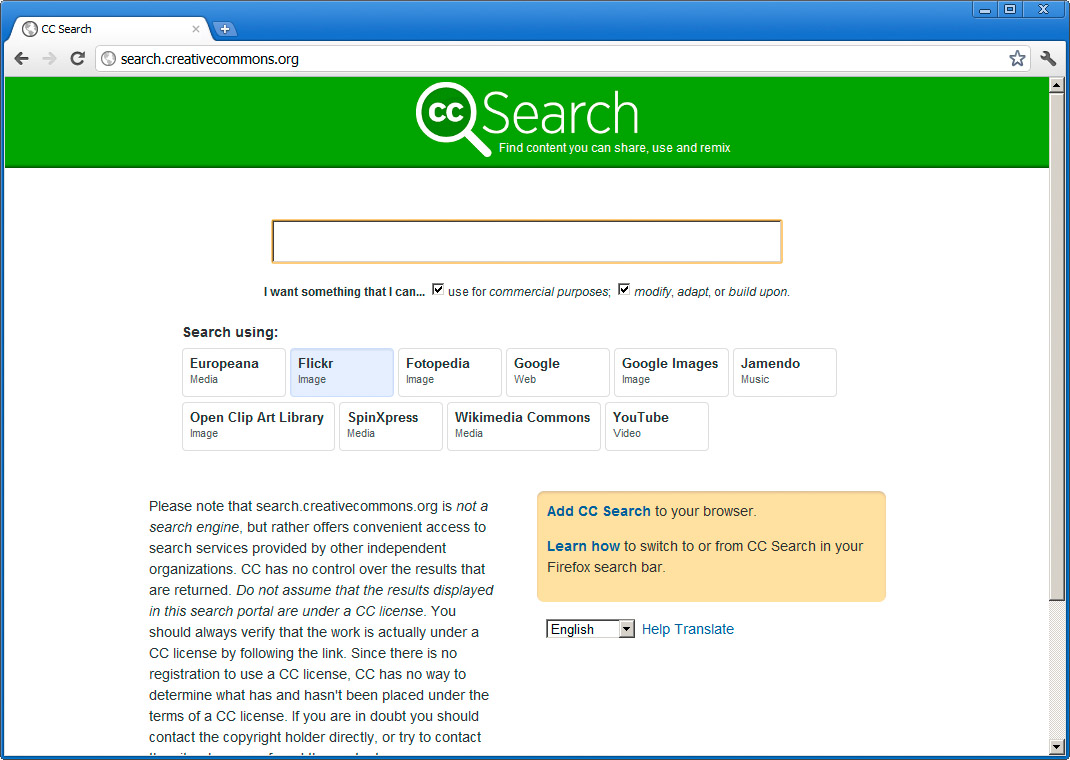Click the CC Search magnifier logo
Viewport: 1070px width, 760px height.
452,119
